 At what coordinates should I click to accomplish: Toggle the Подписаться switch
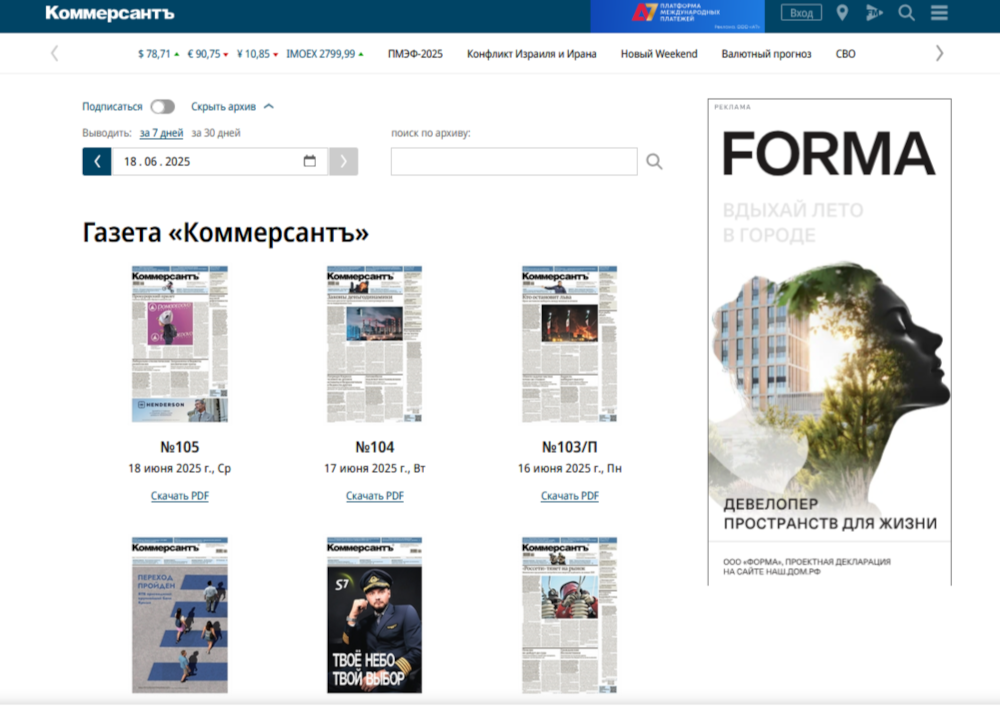163,107
